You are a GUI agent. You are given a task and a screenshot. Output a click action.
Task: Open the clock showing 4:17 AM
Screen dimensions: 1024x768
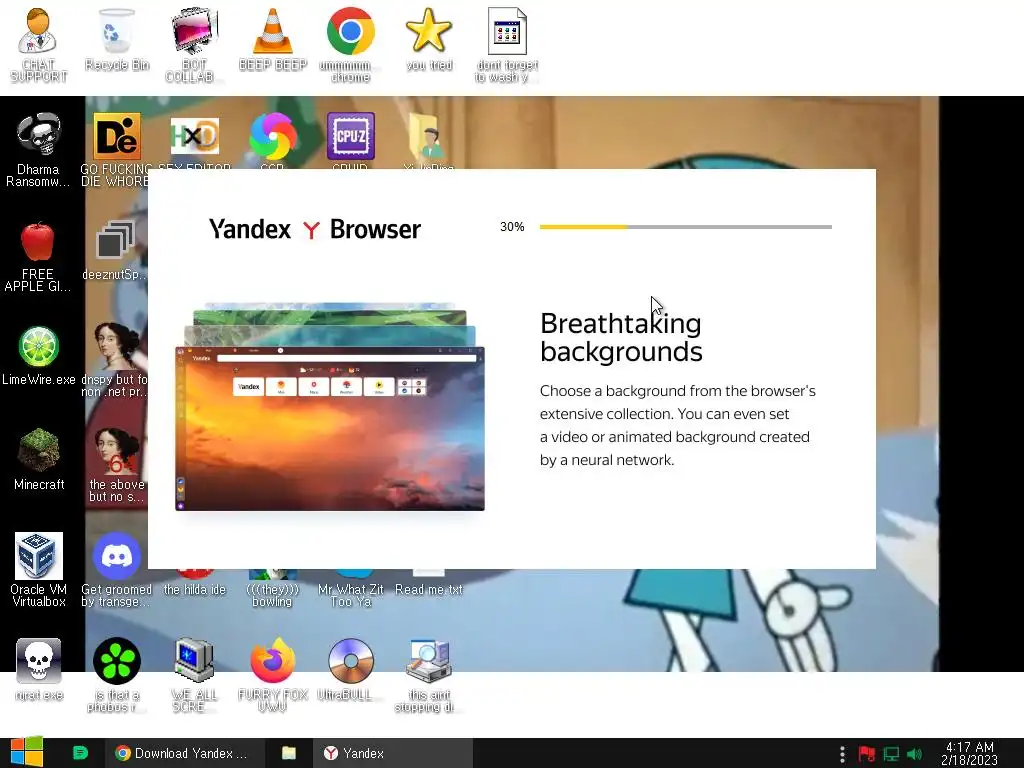969,753
